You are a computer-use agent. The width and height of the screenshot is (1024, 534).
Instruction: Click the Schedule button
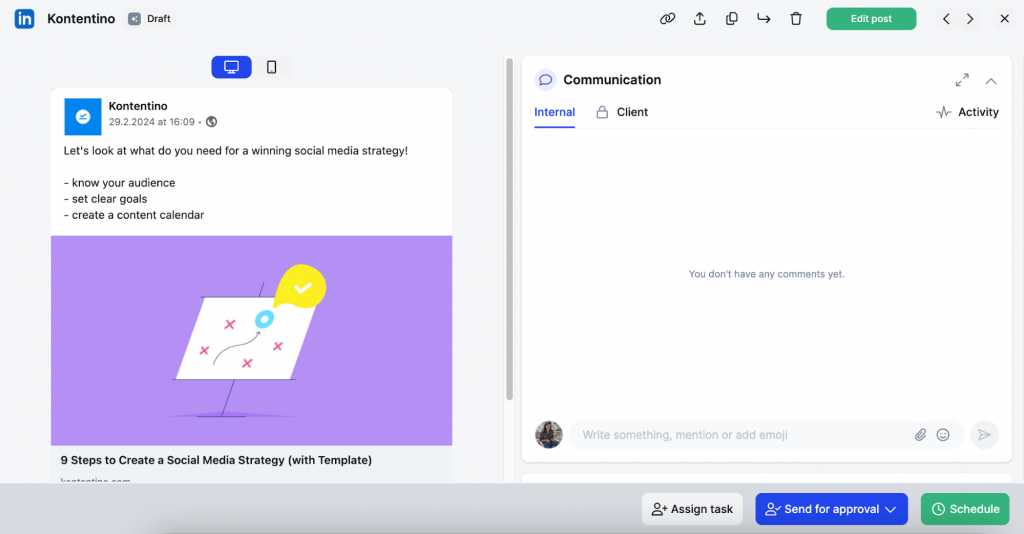[x=965, y=509]
